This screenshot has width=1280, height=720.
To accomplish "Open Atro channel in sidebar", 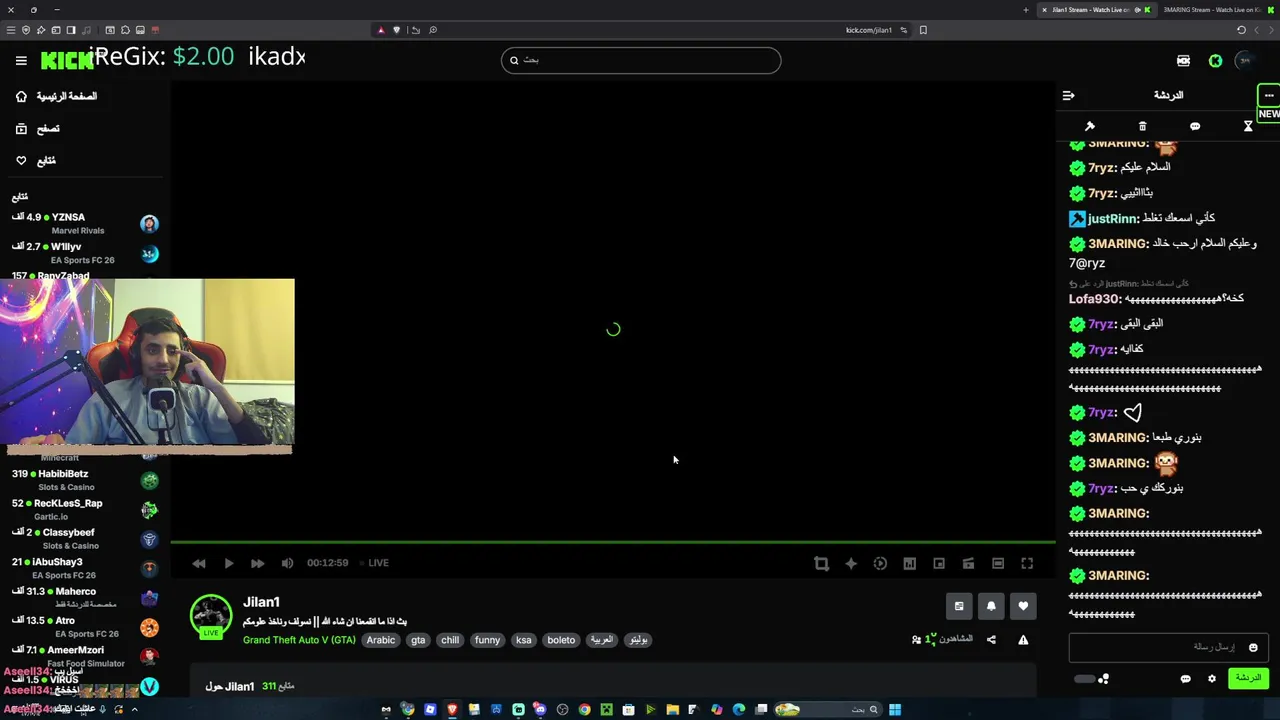I will point(85,627).
